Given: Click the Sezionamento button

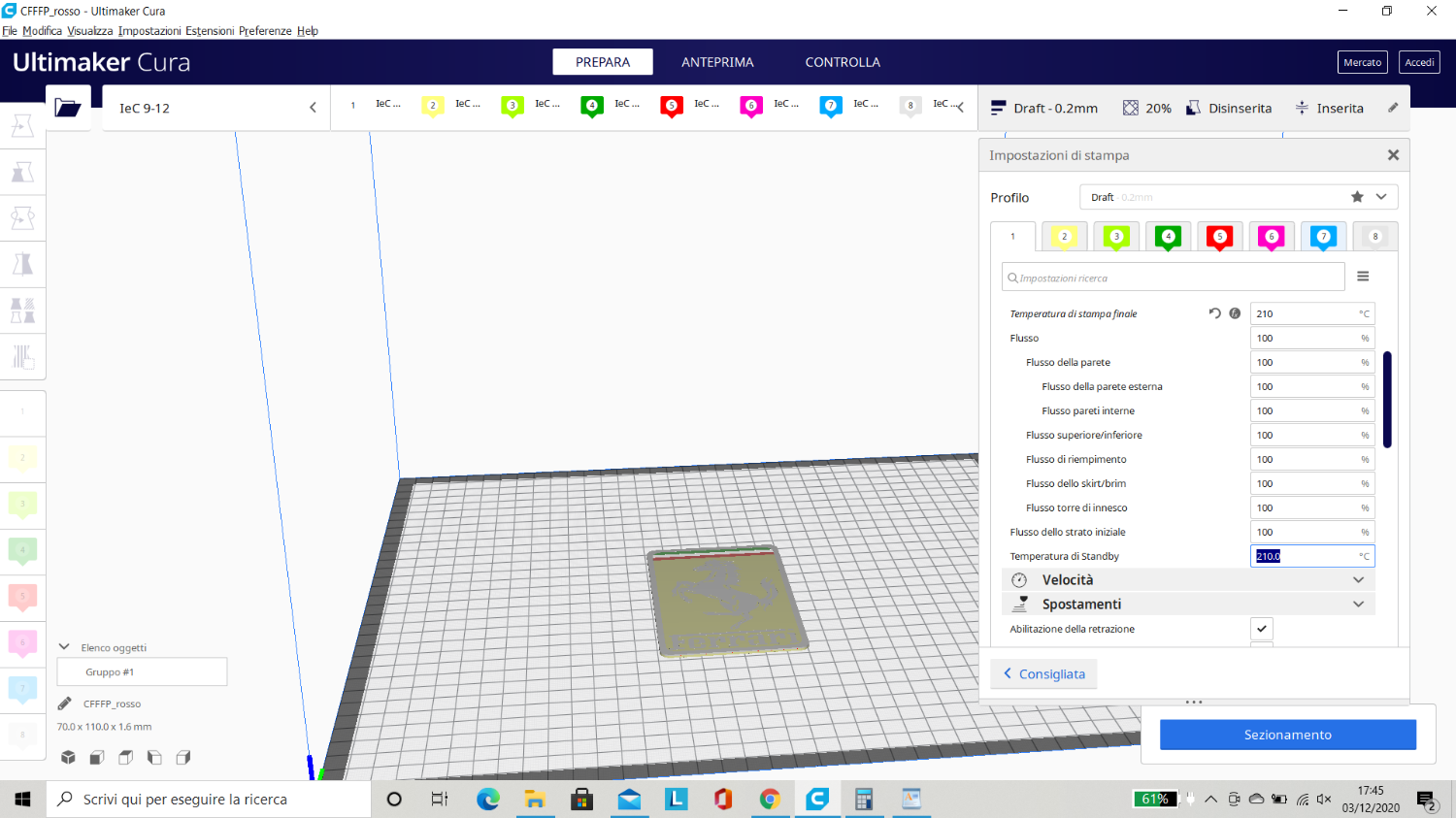Looking at the screenshot, I should coord(1288,735).
